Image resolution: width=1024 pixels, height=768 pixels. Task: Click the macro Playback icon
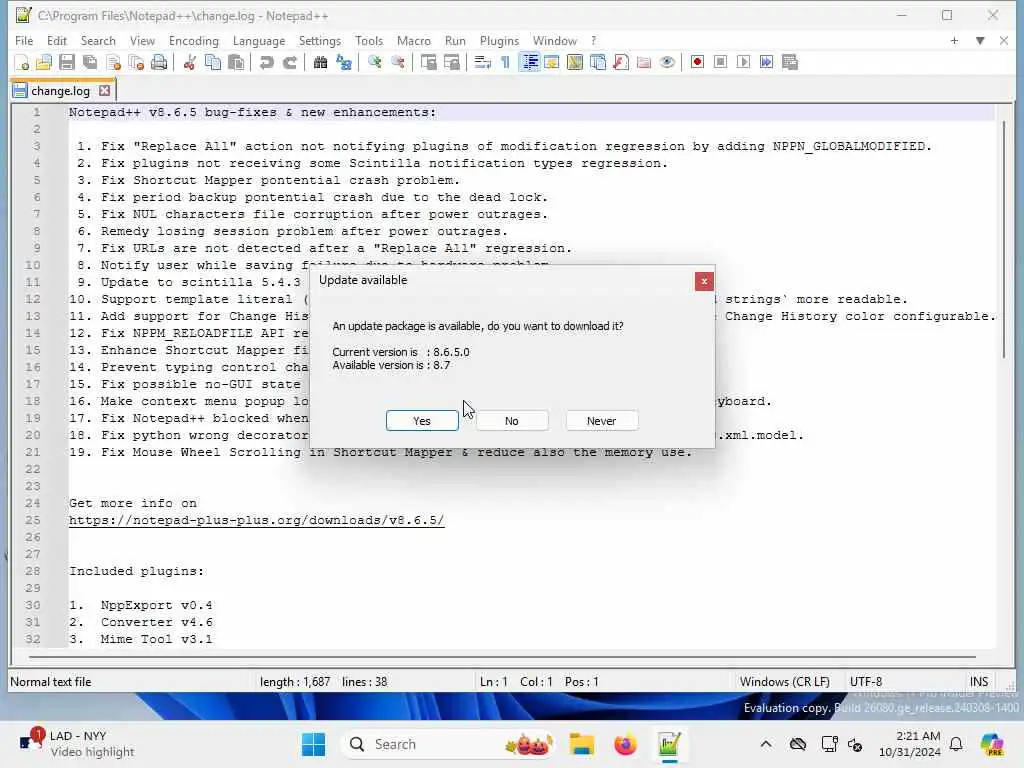[x=743, y=63]
